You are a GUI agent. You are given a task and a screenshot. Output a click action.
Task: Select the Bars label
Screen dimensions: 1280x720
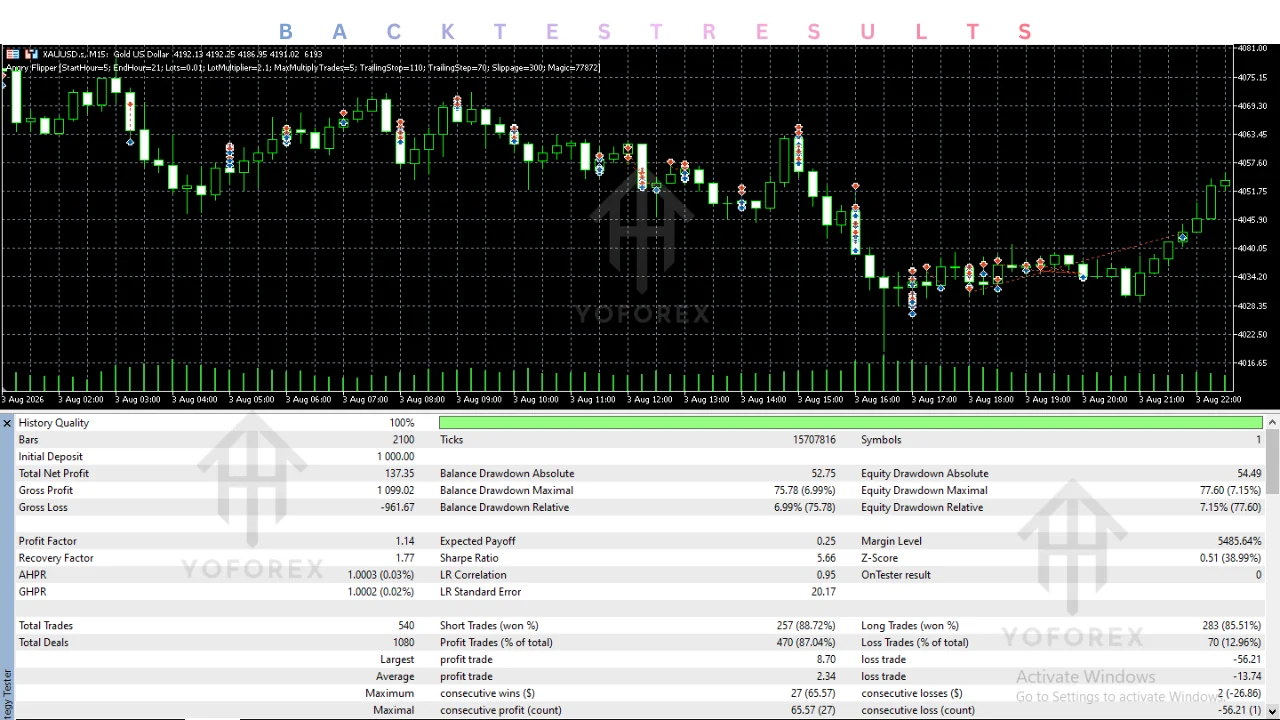(28, 440)
